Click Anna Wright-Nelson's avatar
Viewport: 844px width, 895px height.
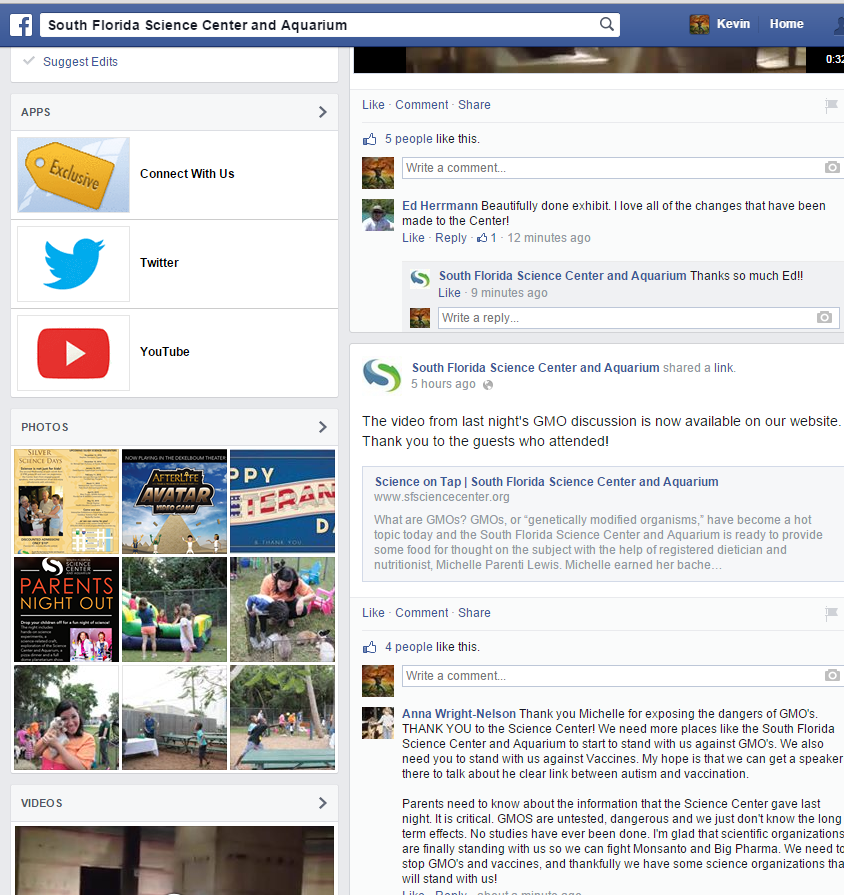[378, 723]
